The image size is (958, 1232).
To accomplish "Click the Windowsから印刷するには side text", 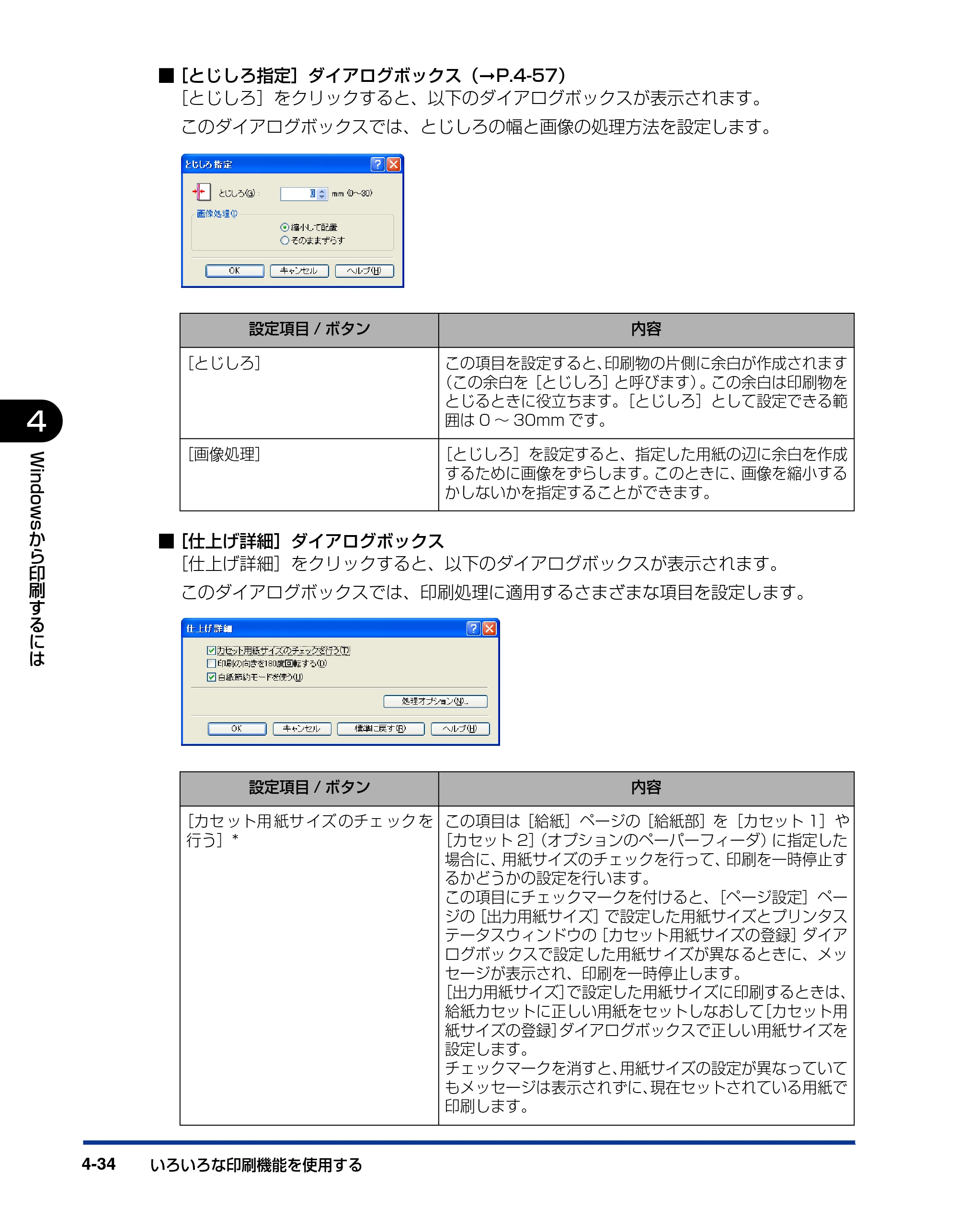I will [x=37, y=559].
